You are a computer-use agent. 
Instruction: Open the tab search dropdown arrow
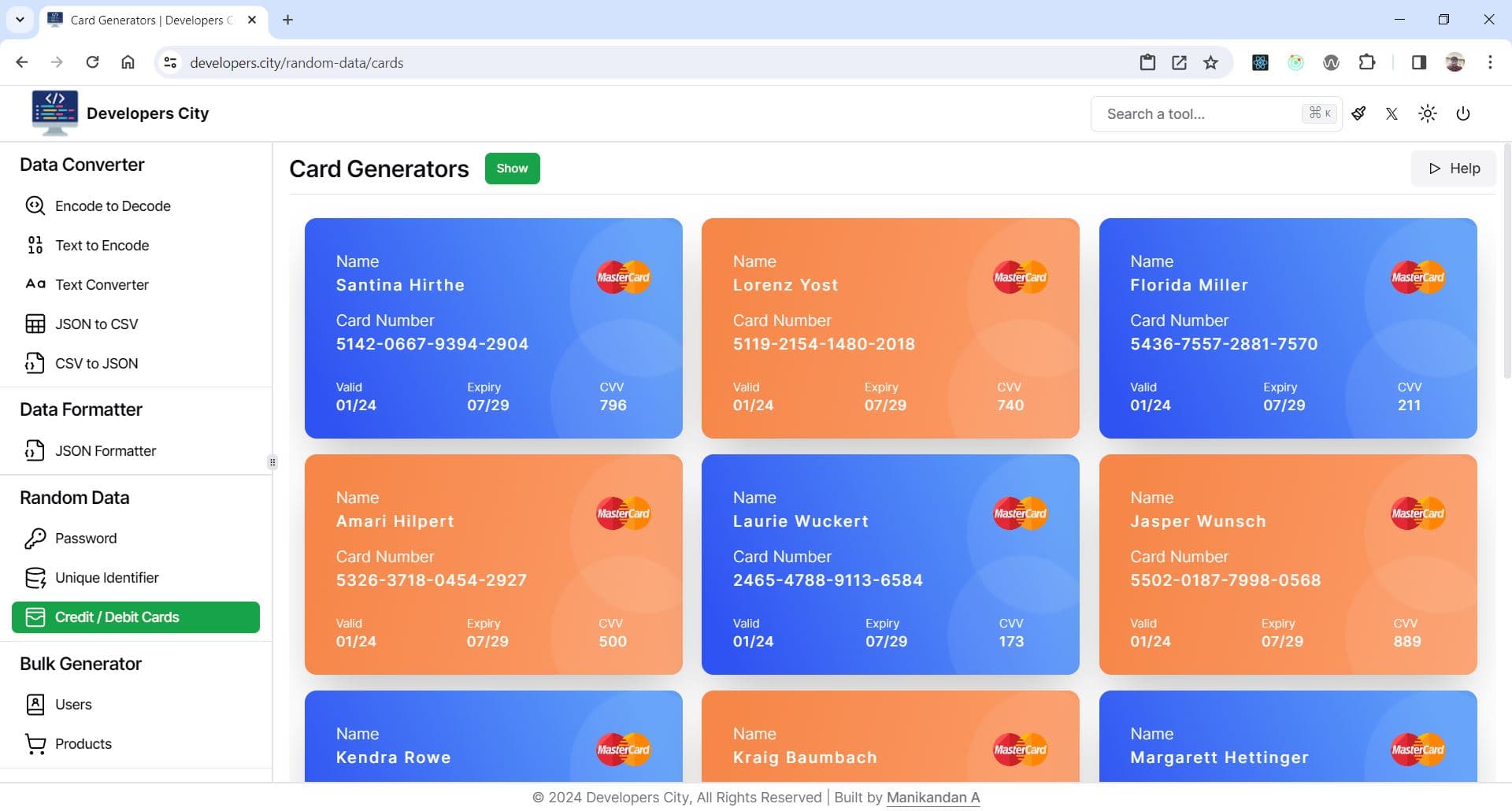[x=20, y=20]
